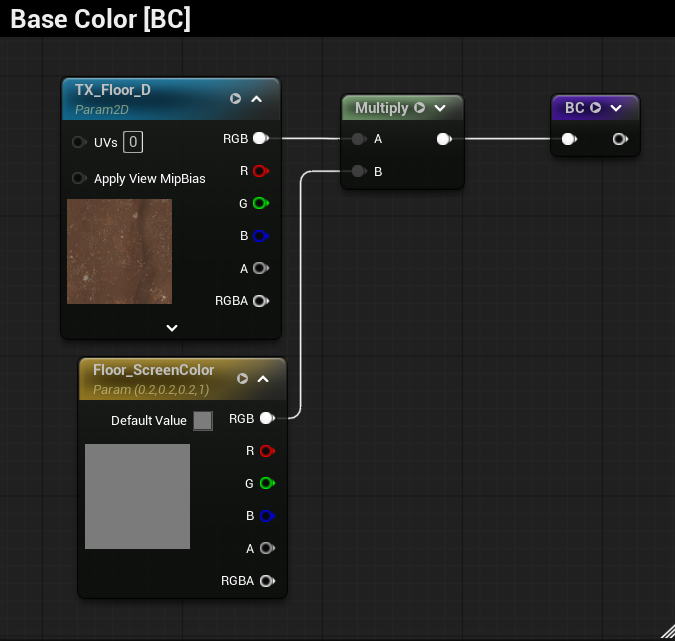Viewport: 675px width, 641px height.
Task: Click the TX_Floor_D red R output pin
Action: (260, 171)
